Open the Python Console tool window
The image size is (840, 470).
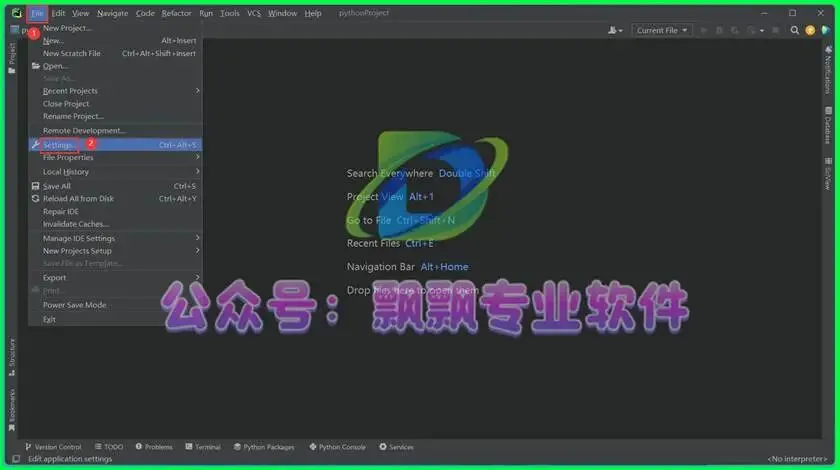(338, 447)
